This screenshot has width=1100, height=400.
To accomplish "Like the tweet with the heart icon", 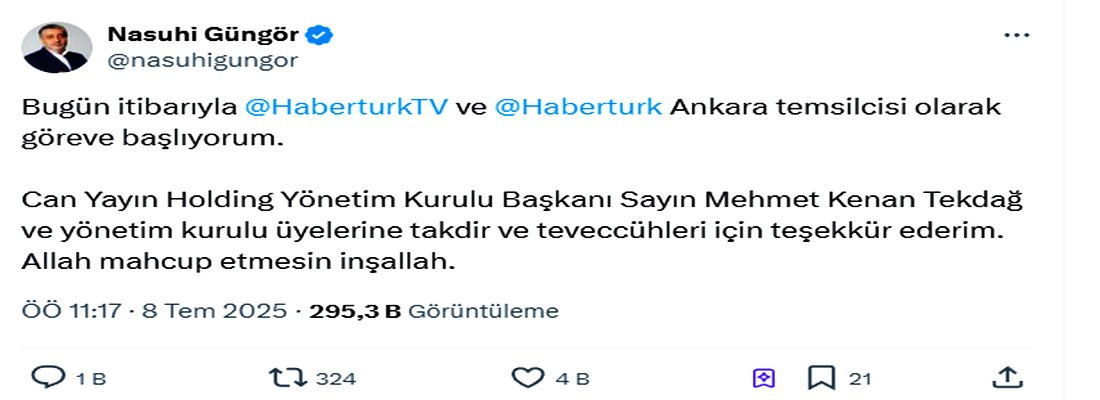I will pos(528,378).
